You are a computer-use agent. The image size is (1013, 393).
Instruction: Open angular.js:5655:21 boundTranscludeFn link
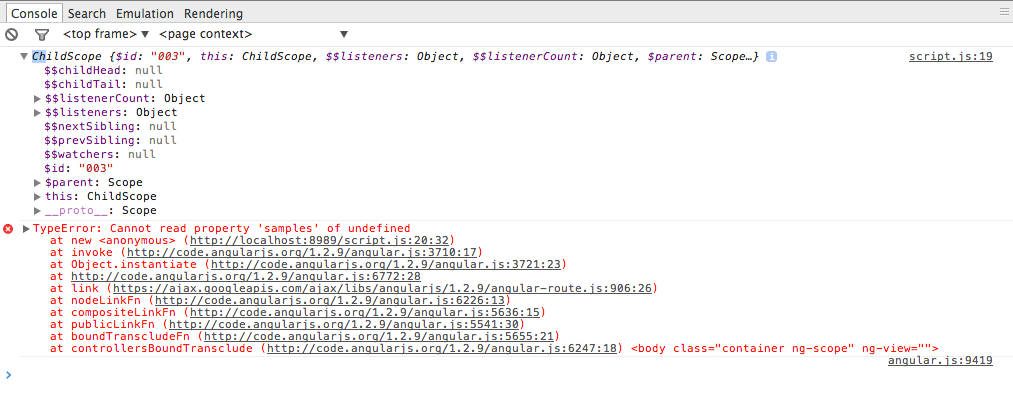(x=379, y=337)
